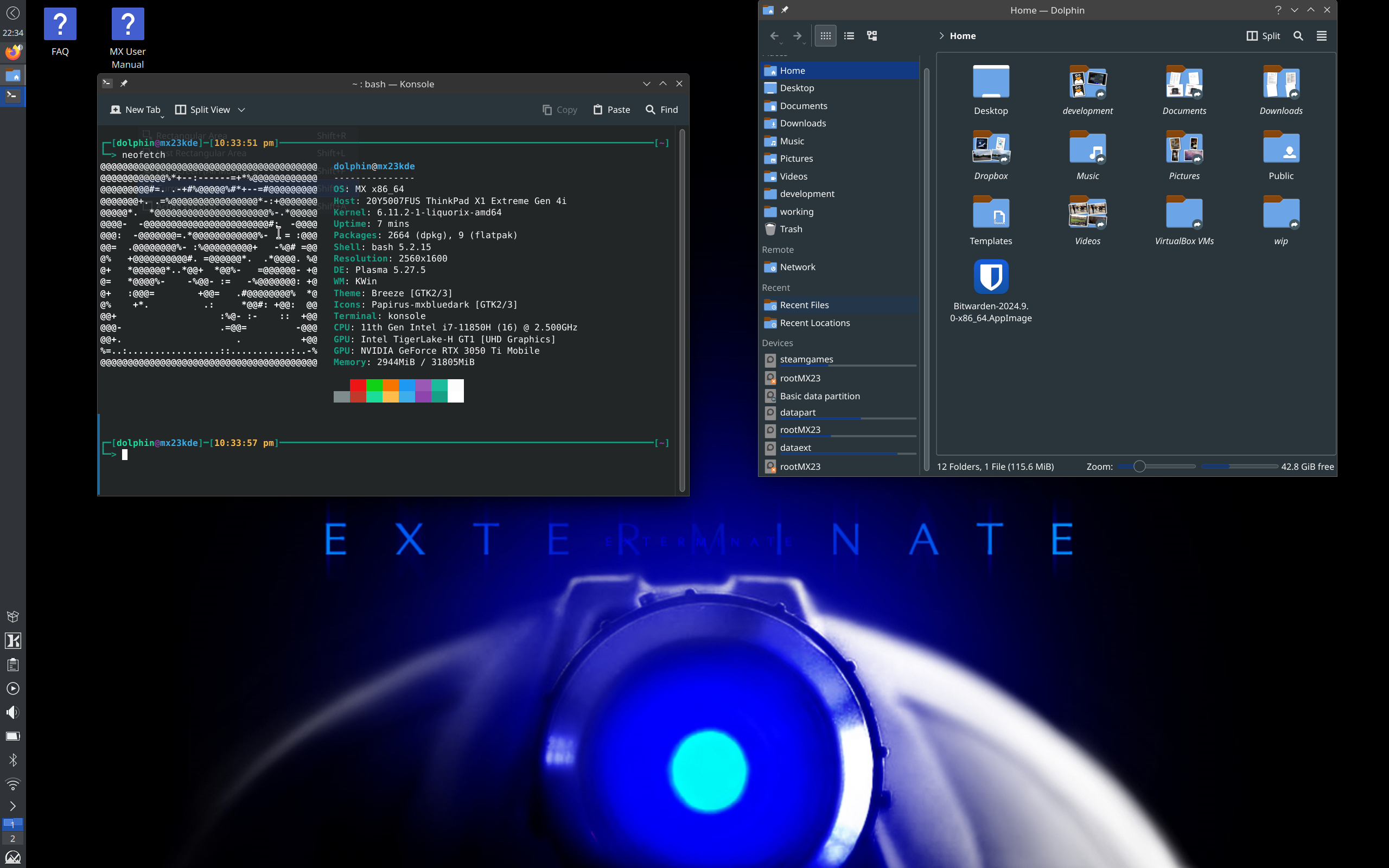Click Copy in Konsole toolbar
The height and width of the screenshot is (868, 1389).
(560, 110)
